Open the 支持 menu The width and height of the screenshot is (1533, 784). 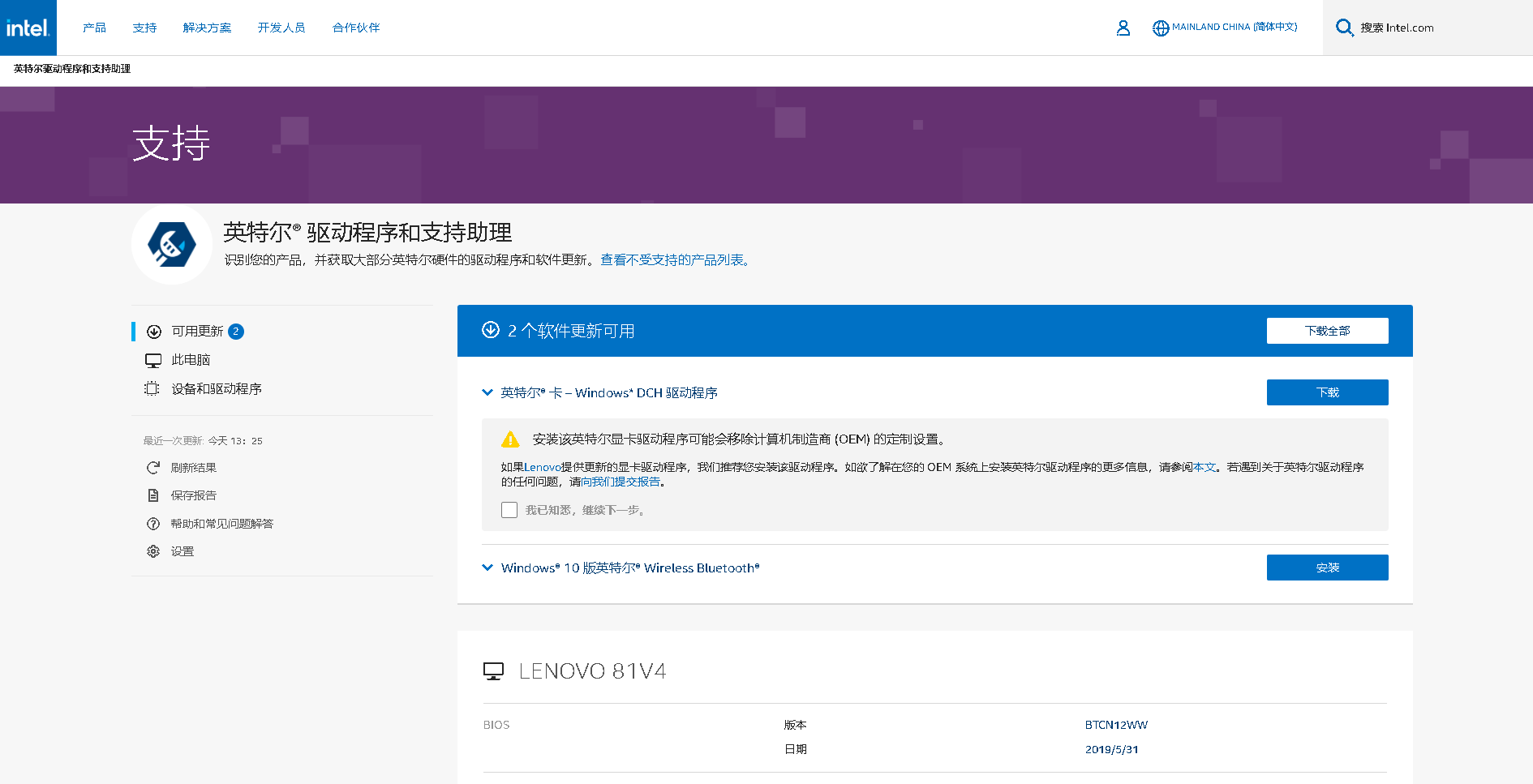click(x=144, y=28)
